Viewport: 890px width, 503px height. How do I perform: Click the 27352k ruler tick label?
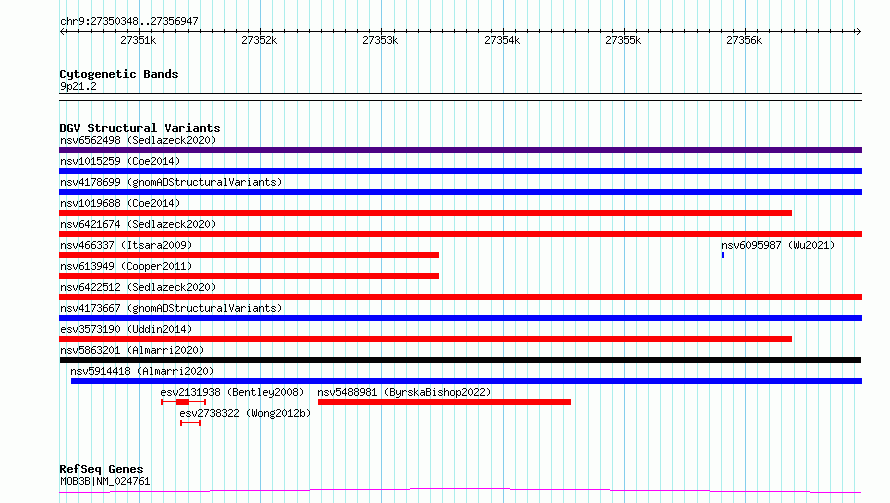pos(259,40)
